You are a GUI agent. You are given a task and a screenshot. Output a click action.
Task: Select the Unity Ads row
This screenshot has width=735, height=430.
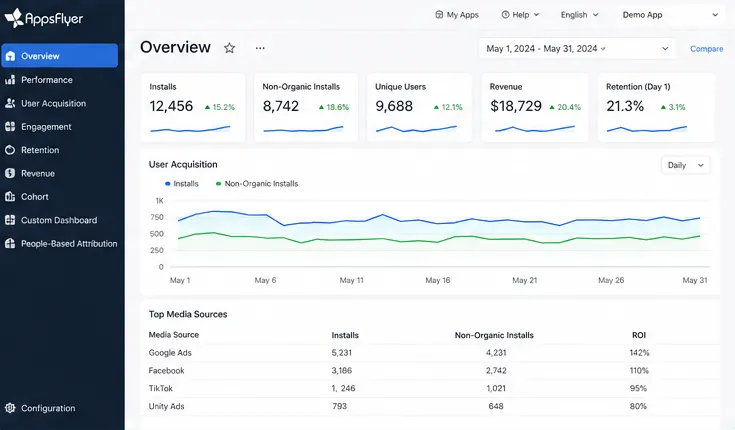[430, 406]
